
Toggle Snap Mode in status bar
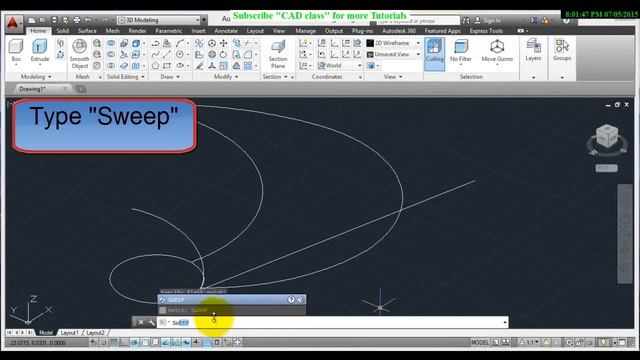pyautogui.click(x=104, y=342)
